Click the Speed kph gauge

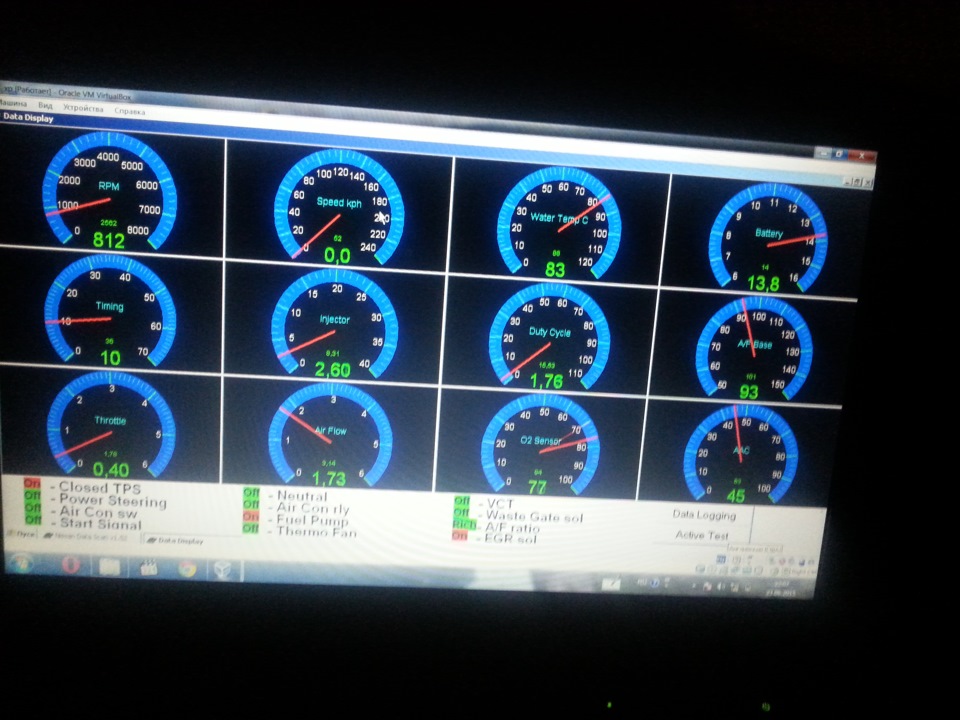pyautogui.click(x=339, y=207)
